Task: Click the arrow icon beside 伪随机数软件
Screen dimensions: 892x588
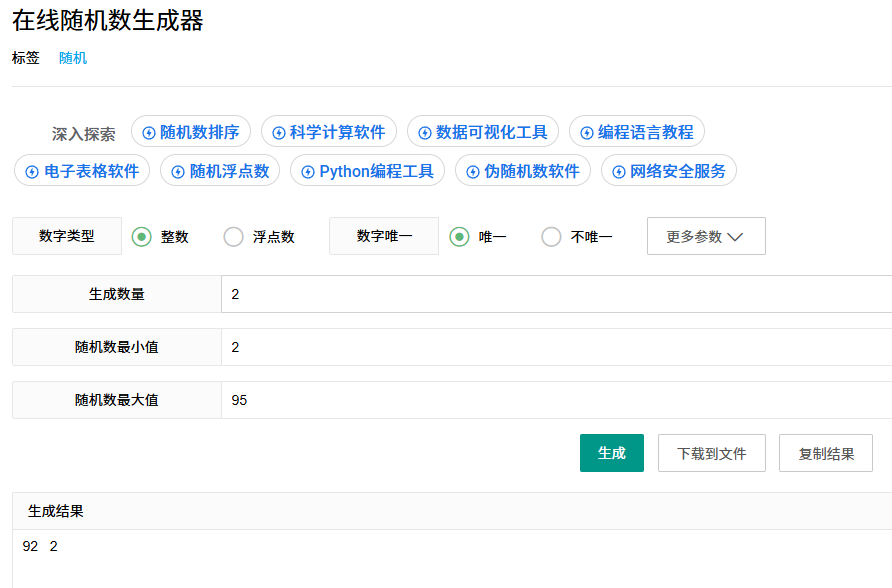Action: 473,172
